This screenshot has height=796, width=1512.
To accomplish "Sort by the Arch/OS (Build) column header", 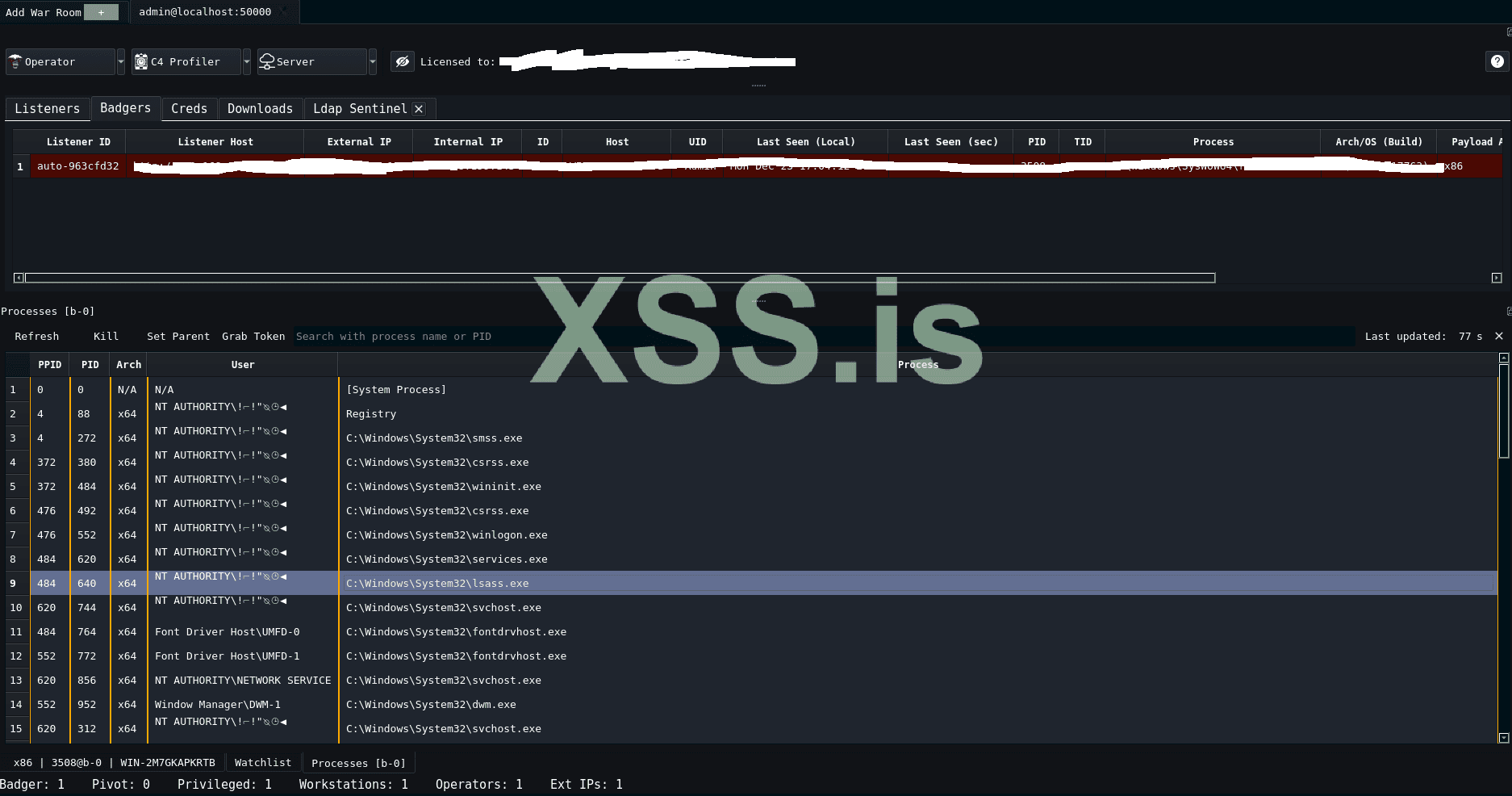I will coord(1379,141).
